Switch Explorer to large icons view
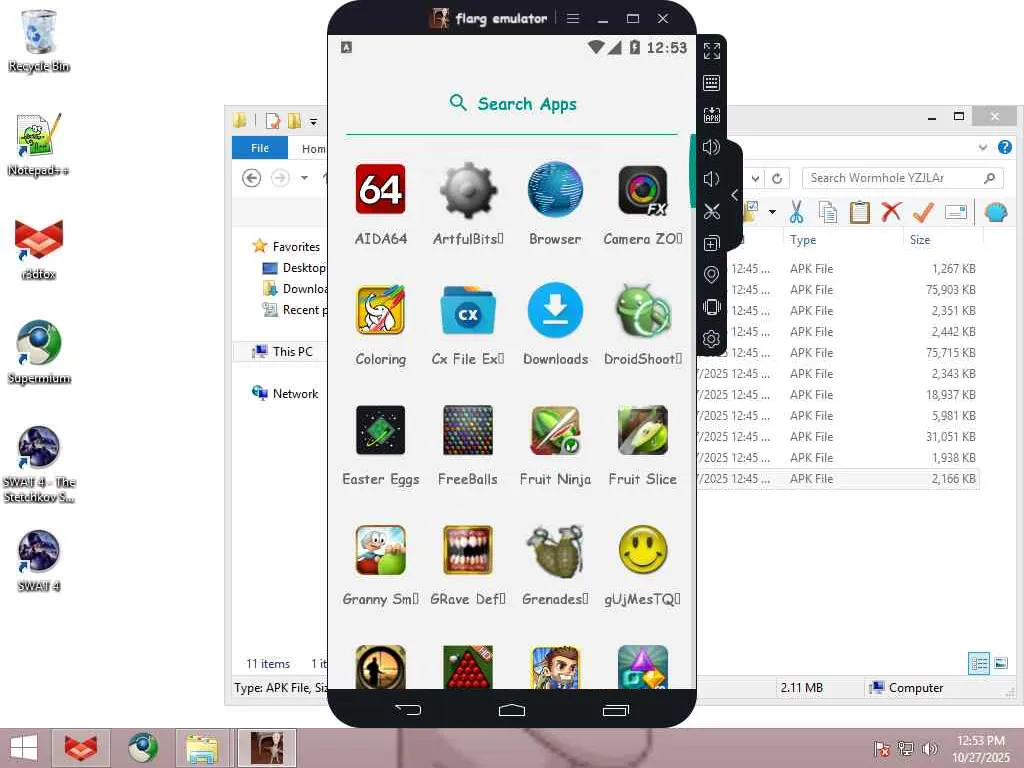Viewport: 1024px width, 768px height. [x=1001, y=664]
